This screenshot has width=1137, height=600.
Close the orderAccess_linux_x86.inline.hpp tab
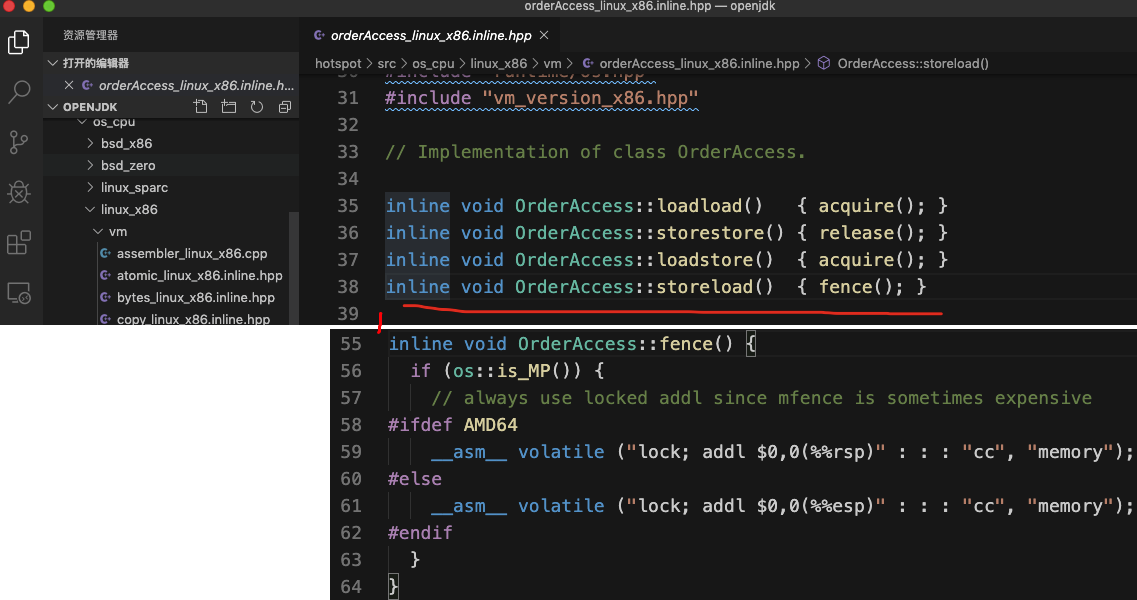tap(544, 35)
